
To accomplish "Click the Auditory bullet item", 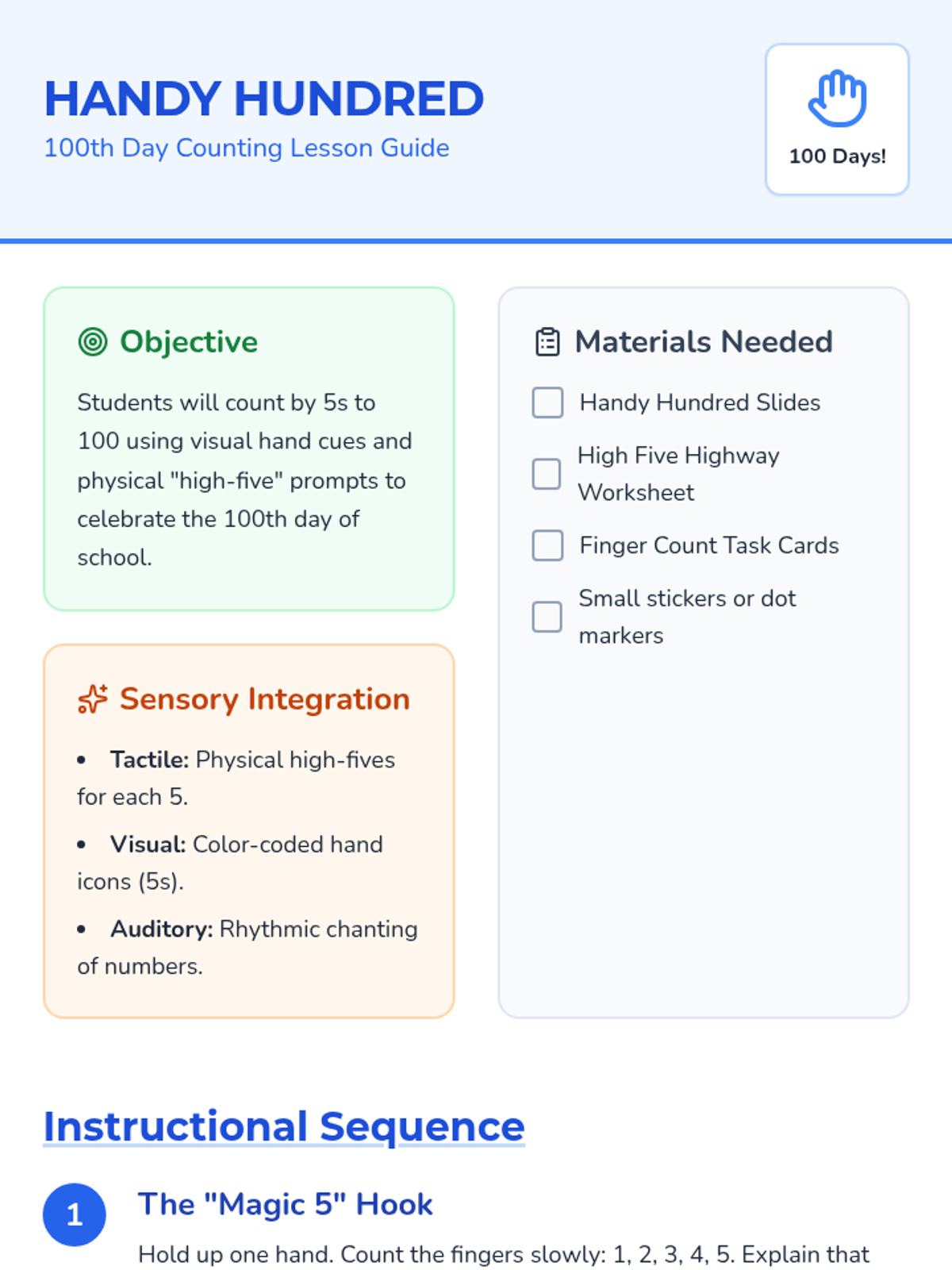I will click(x=248, y=947).
